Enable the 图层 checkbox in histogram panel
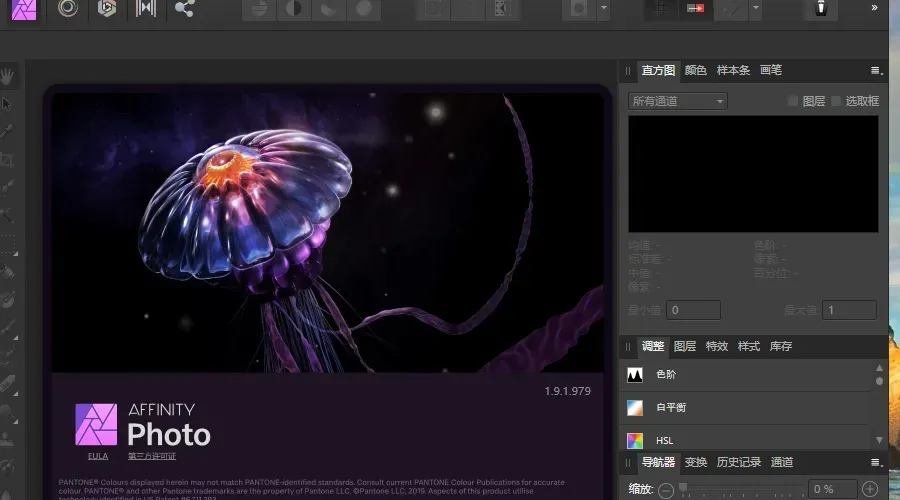The width and height of the screenshot is (900, 500). coord(793,101)
